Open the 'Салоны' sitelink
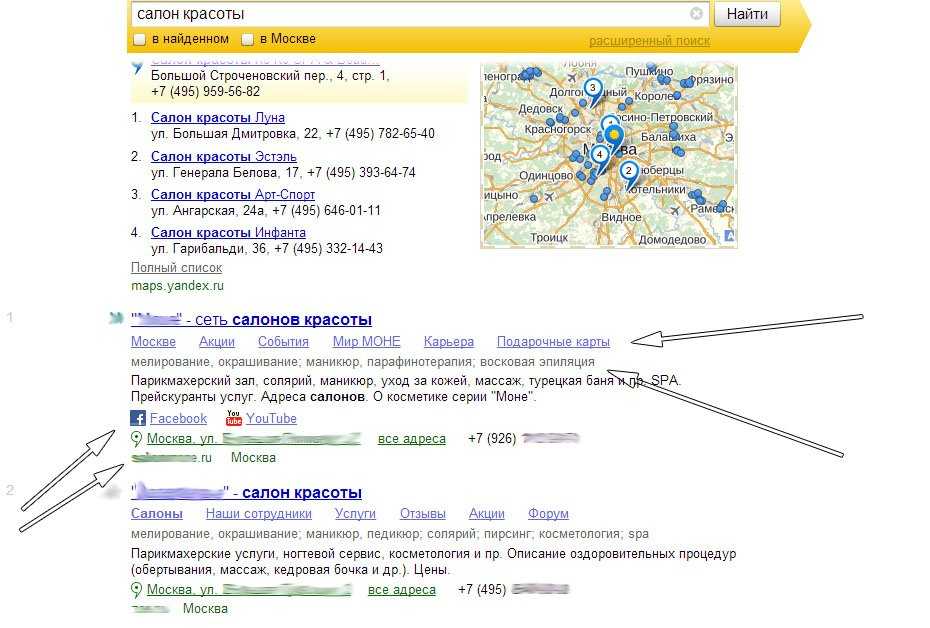This screenshot has width=930, height=628. [x=157, y=514]
